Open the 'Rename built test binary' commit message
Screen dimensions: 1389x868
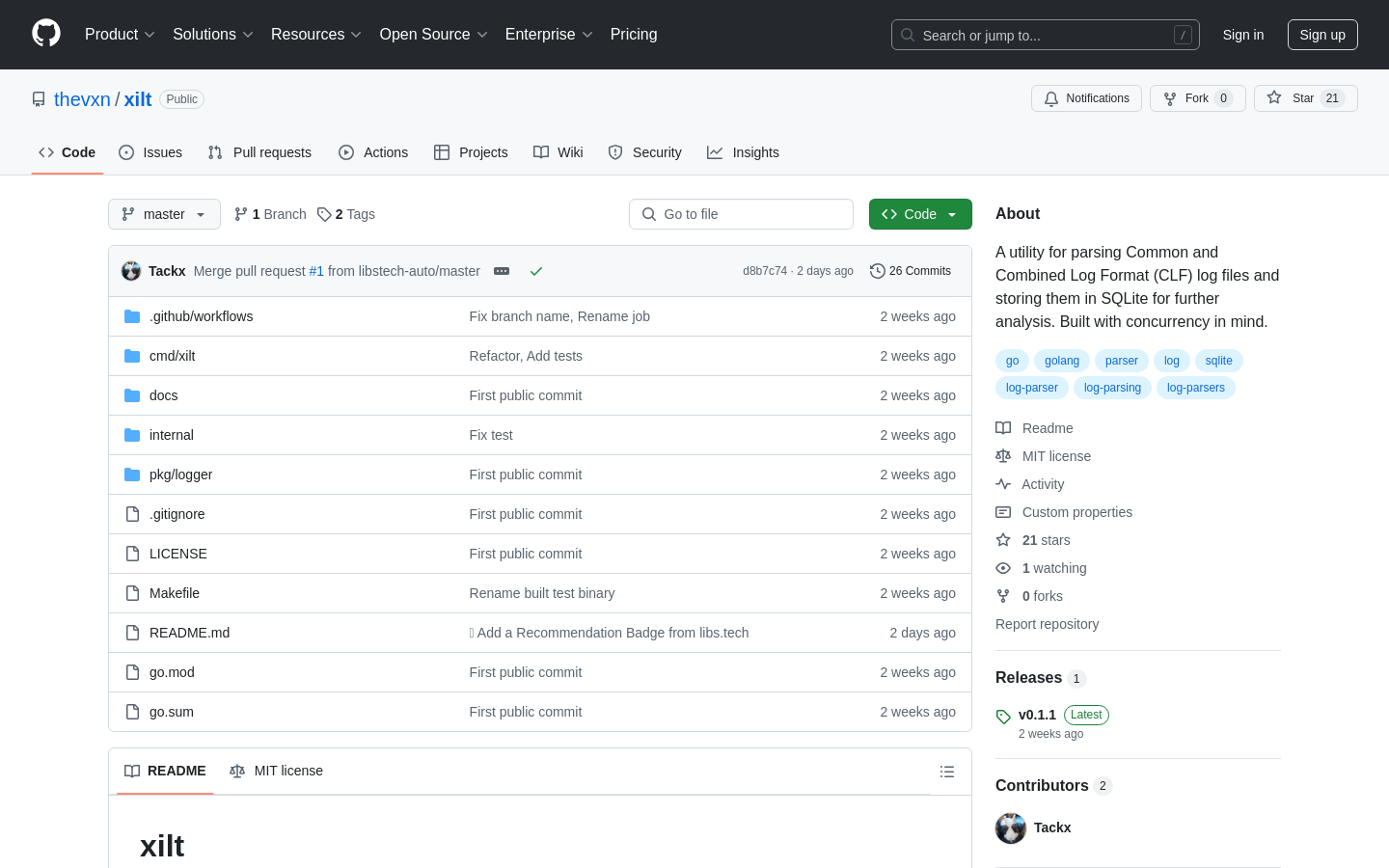(542, 593)
